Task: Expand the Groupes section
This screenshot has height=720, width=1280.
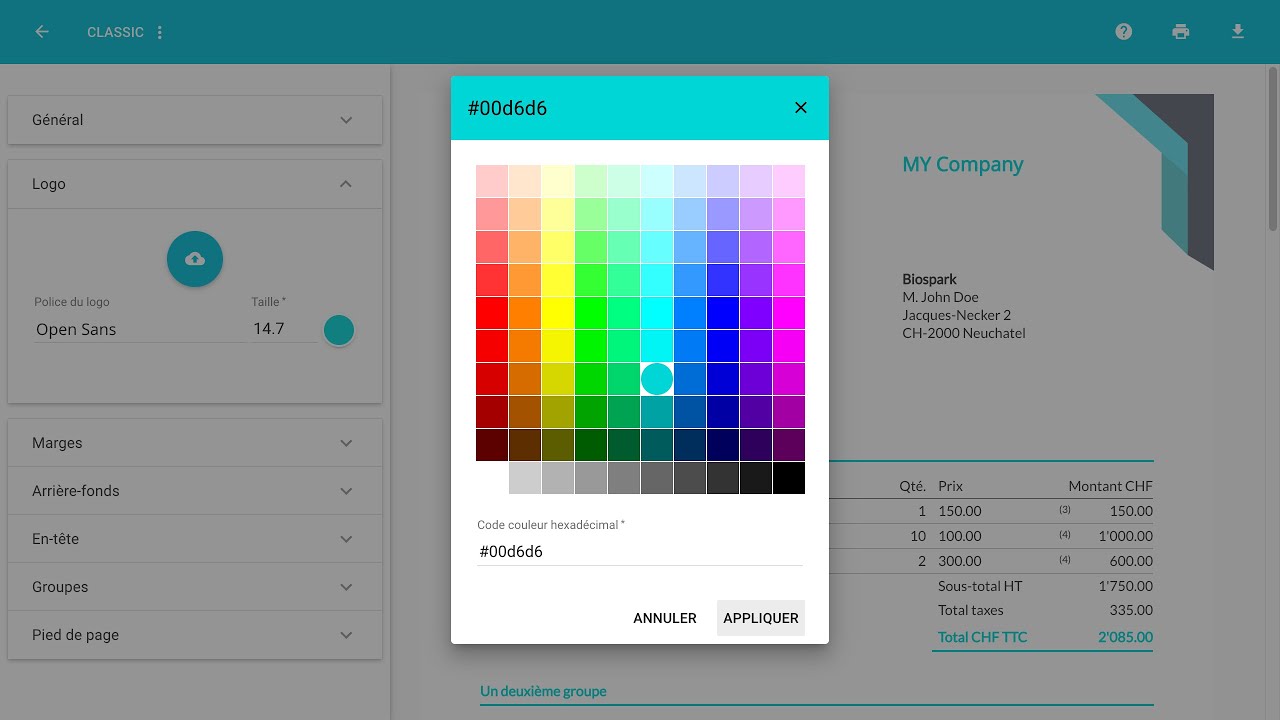Action: (195, 587)
